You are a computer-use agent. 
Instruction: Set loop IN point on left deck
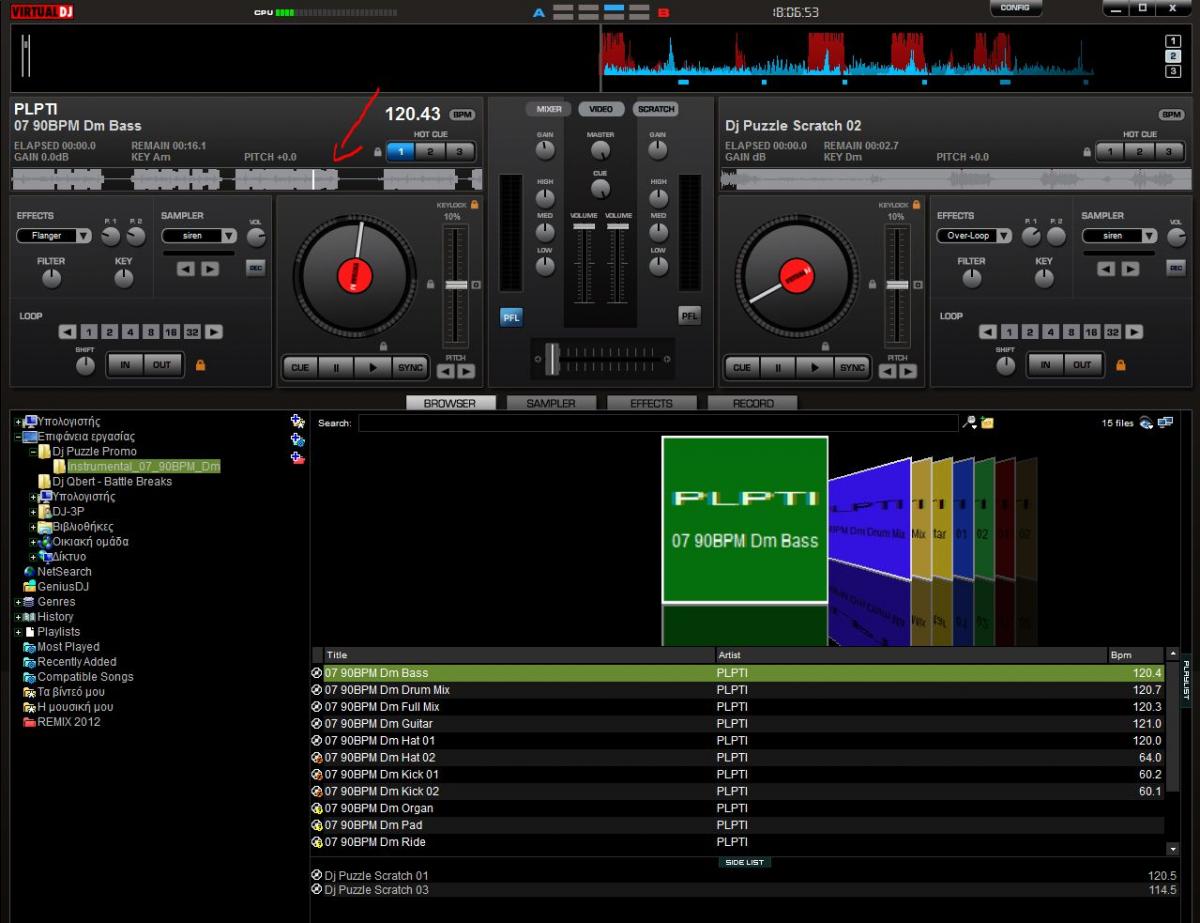[x=125, y=365]
